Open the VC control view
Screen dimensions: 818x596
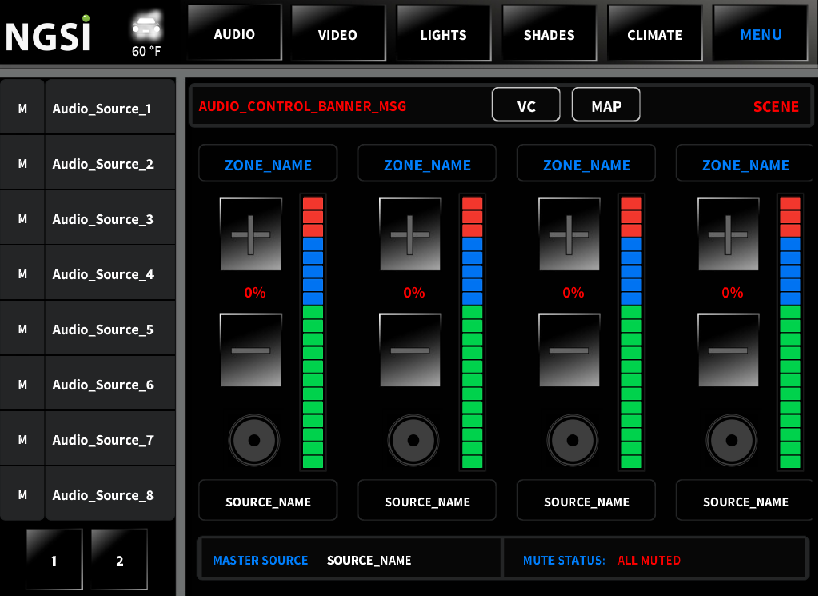526,104
